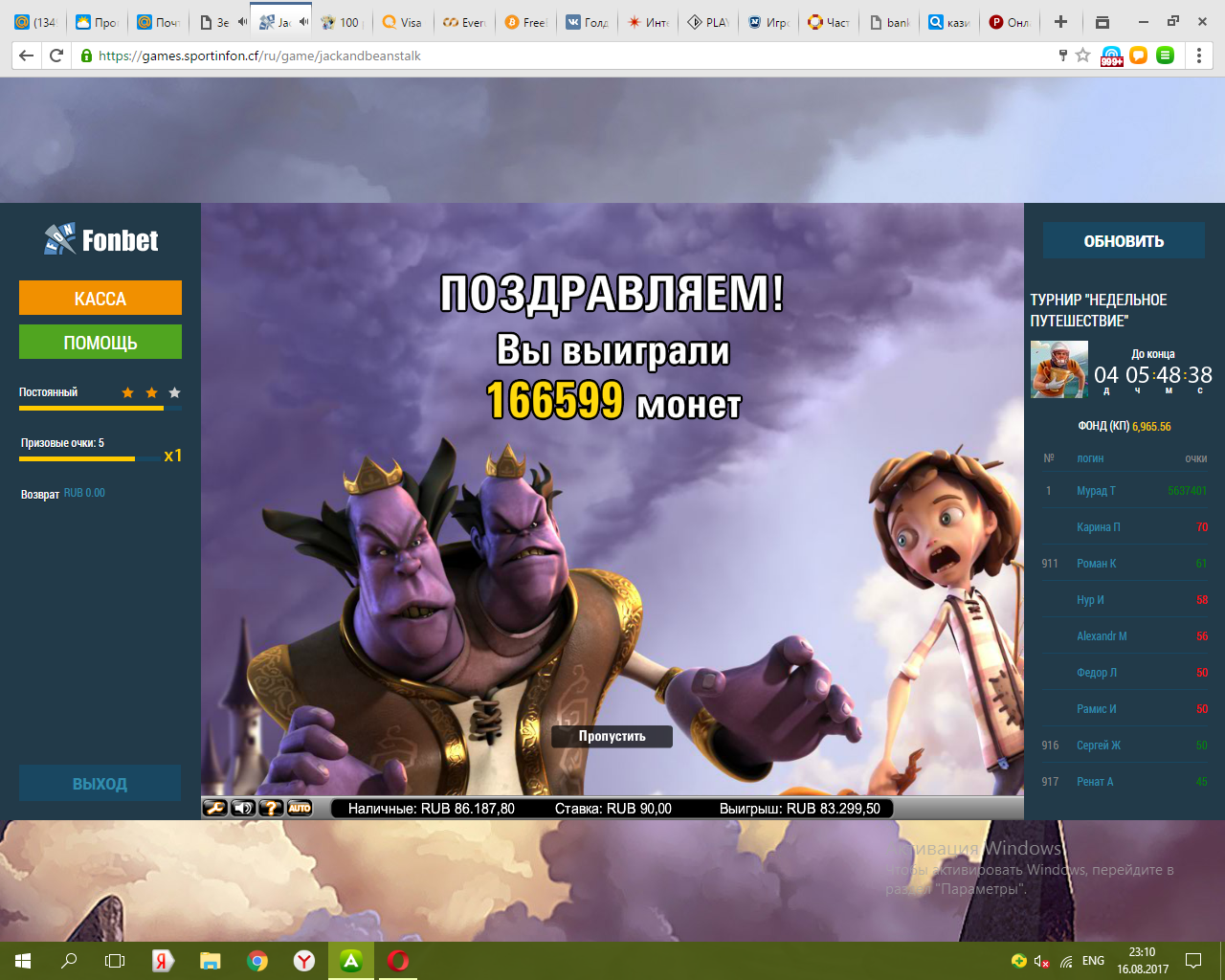This screenshot has height=980, width=1225.
Task: Open Windows notification center icon
Action: click(x=1193, y=961)
